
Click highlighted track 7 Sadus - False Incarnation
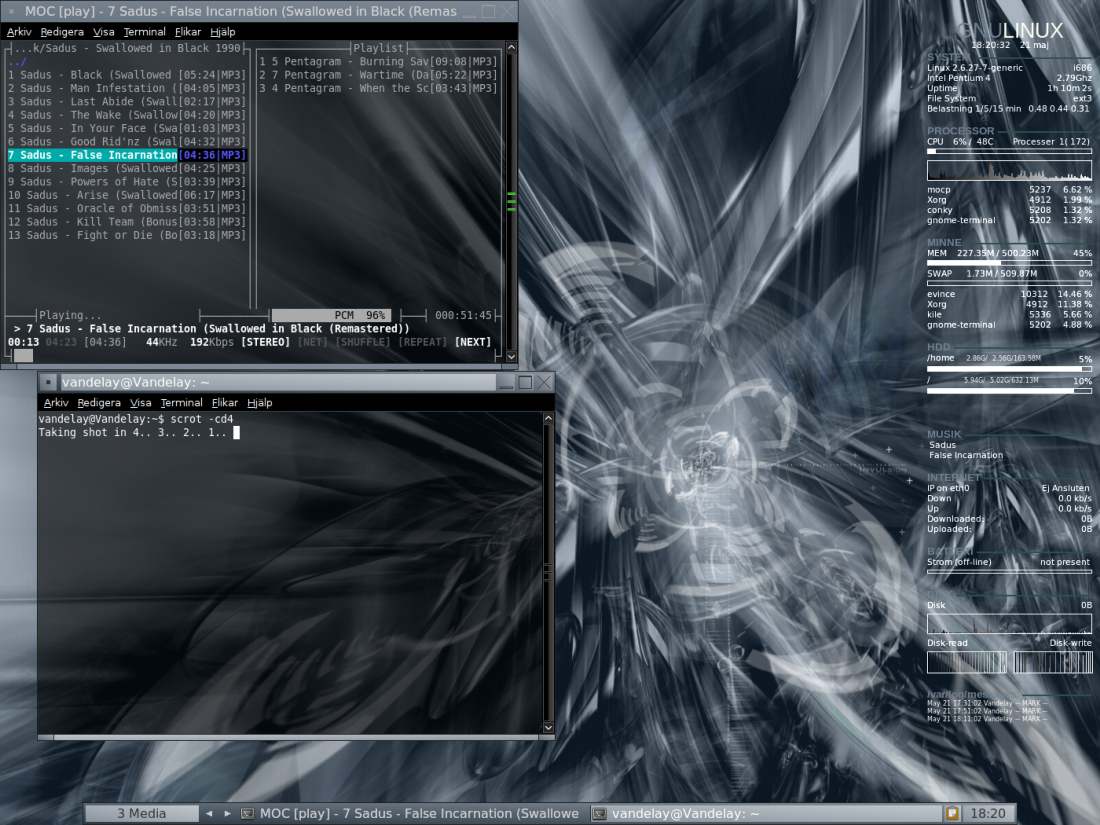(x=127, y=154)
